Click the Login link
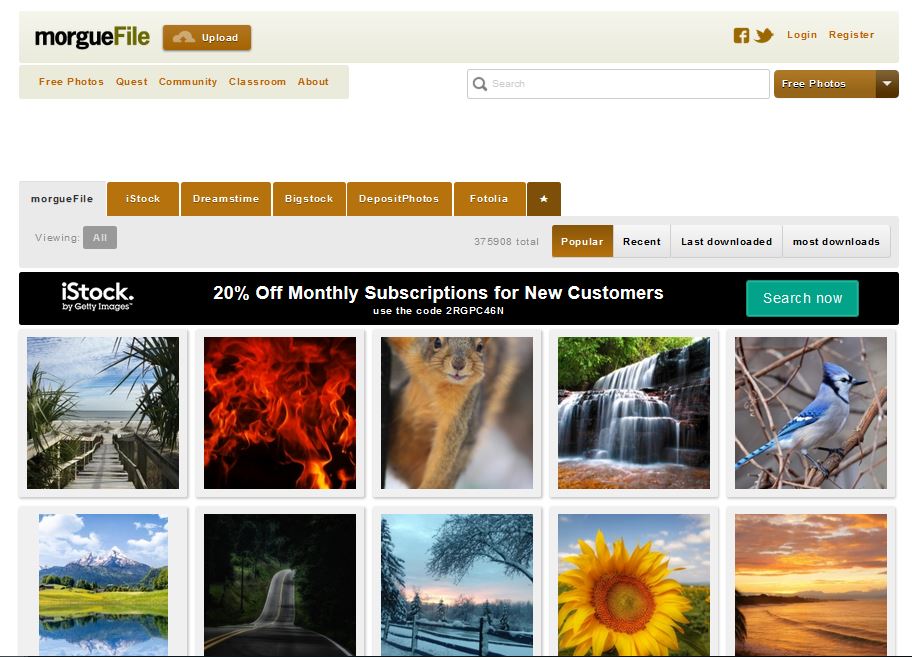The width and height of the screenshot is (912, 657). click(801, 35)
